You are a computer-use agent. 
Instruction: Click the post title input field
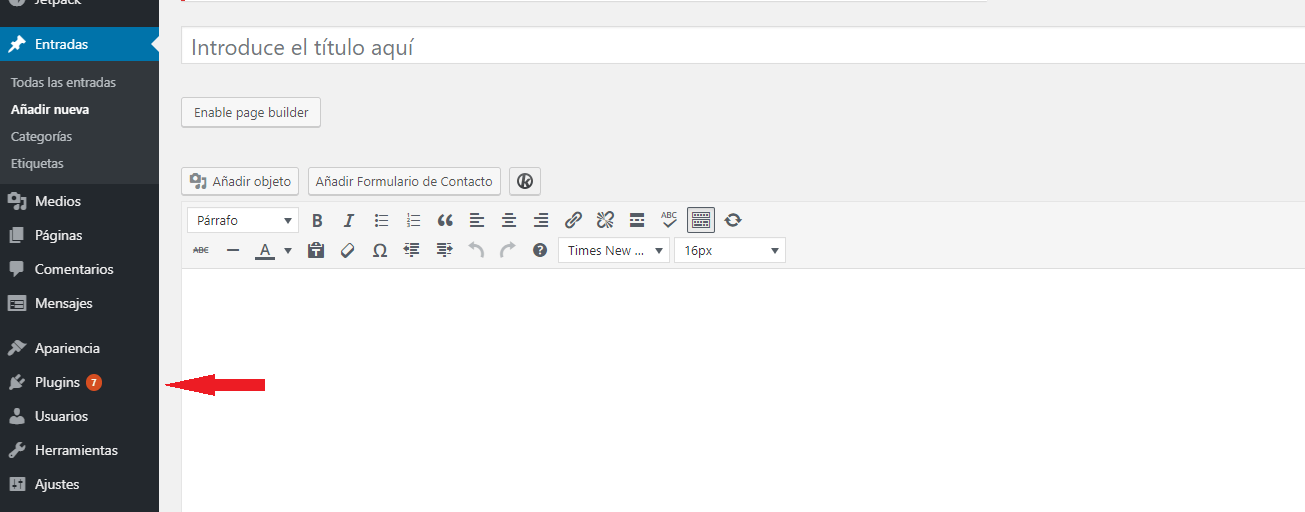pos(740,47)
